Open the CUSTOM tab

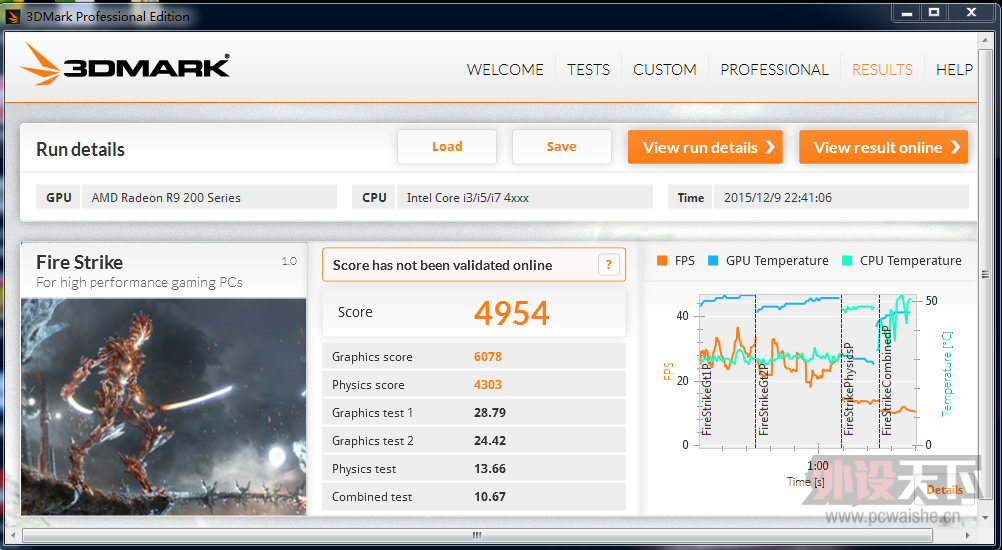[665, 70]
